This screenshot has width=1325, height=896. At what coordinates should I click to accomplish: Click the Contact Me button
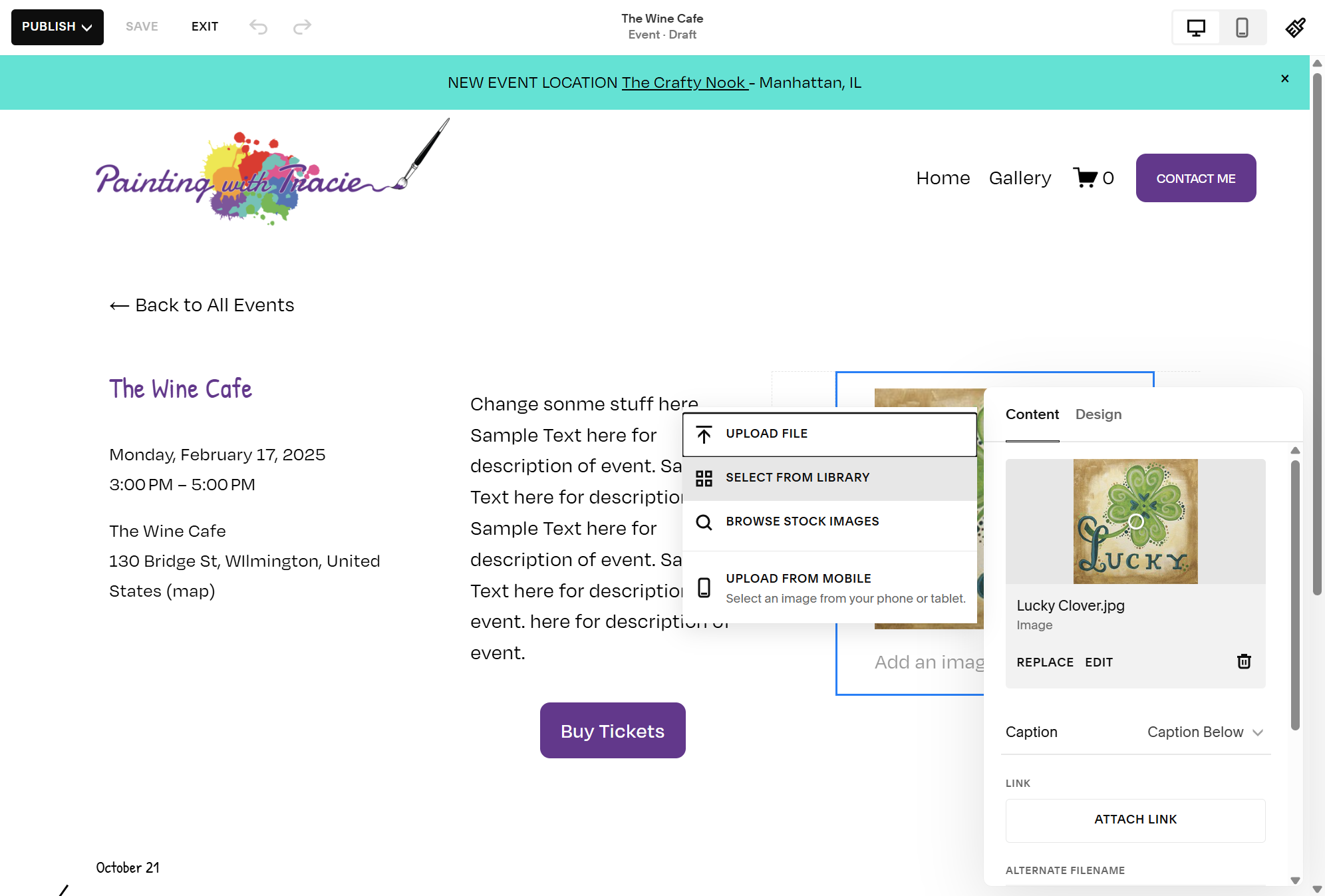click(1196, 178)
